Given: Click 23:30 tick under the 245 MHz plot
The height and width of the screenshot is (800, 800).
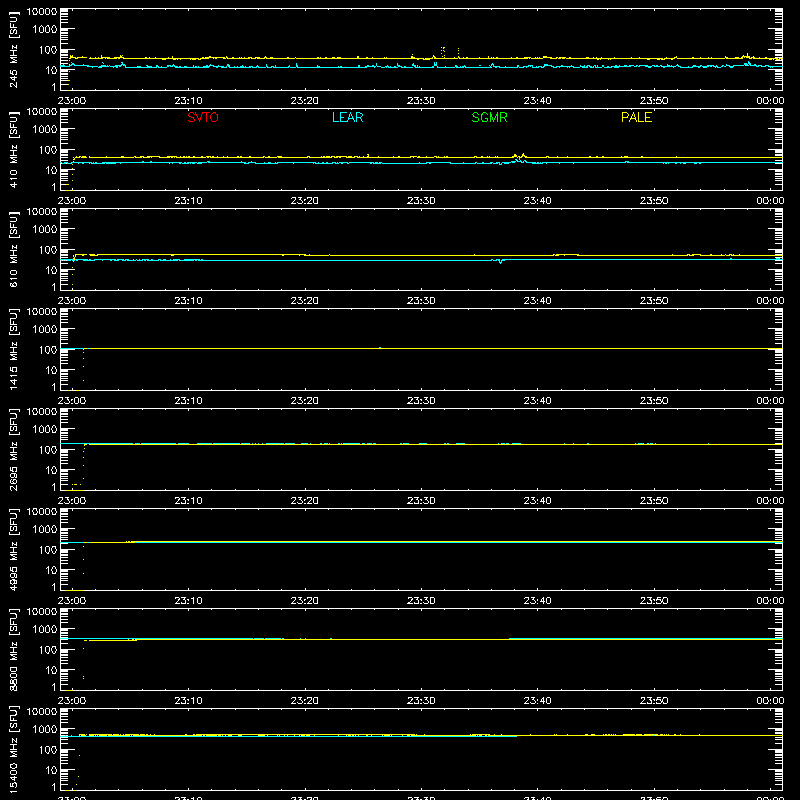Looking at the screenshot, I should 421,101.
